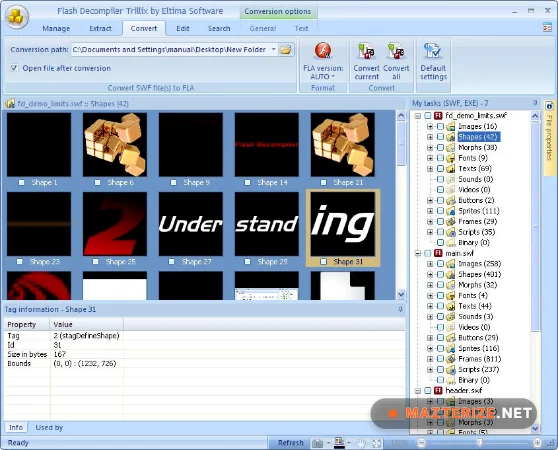Check the Shape 6 checkbox
Screen dimensions: 558x450
[x=98, y=182]
